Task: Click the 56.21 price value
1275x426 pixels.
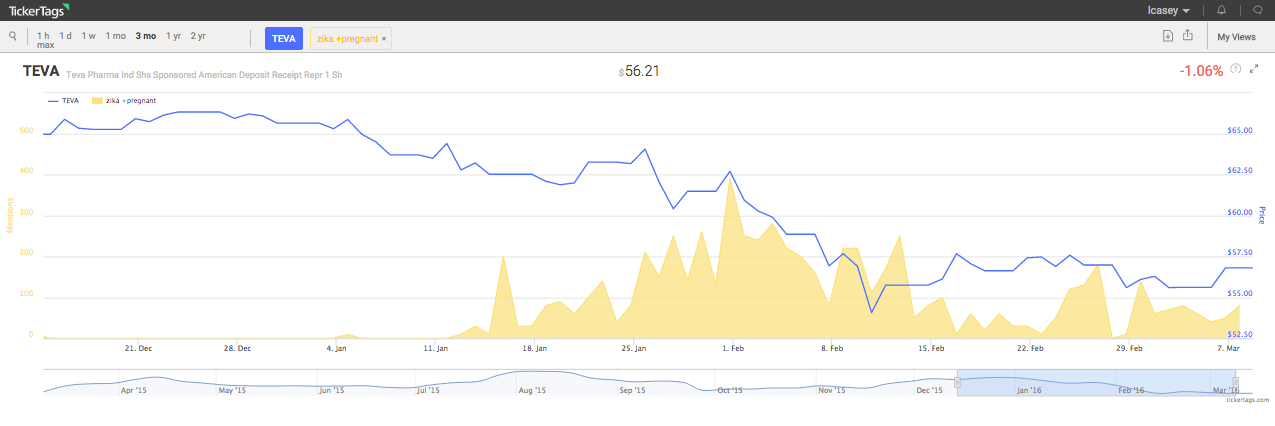Action: click(642, 71)
